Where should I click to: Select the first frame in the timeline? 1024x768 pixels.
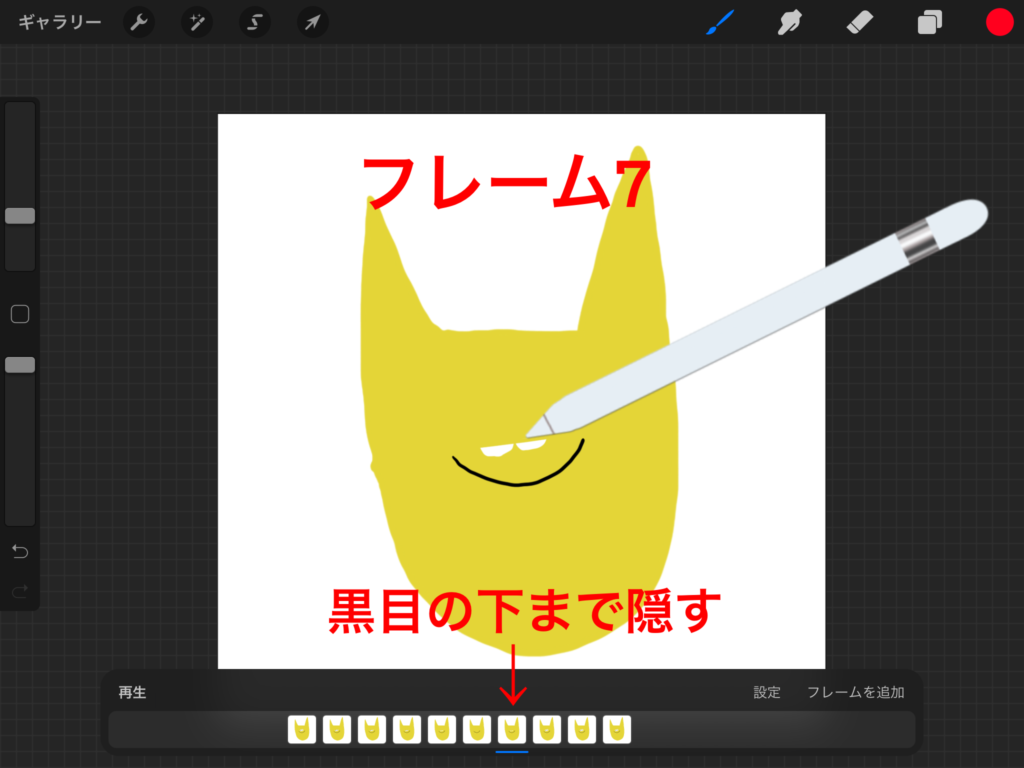pyautogui.click(x=302, y=730)
